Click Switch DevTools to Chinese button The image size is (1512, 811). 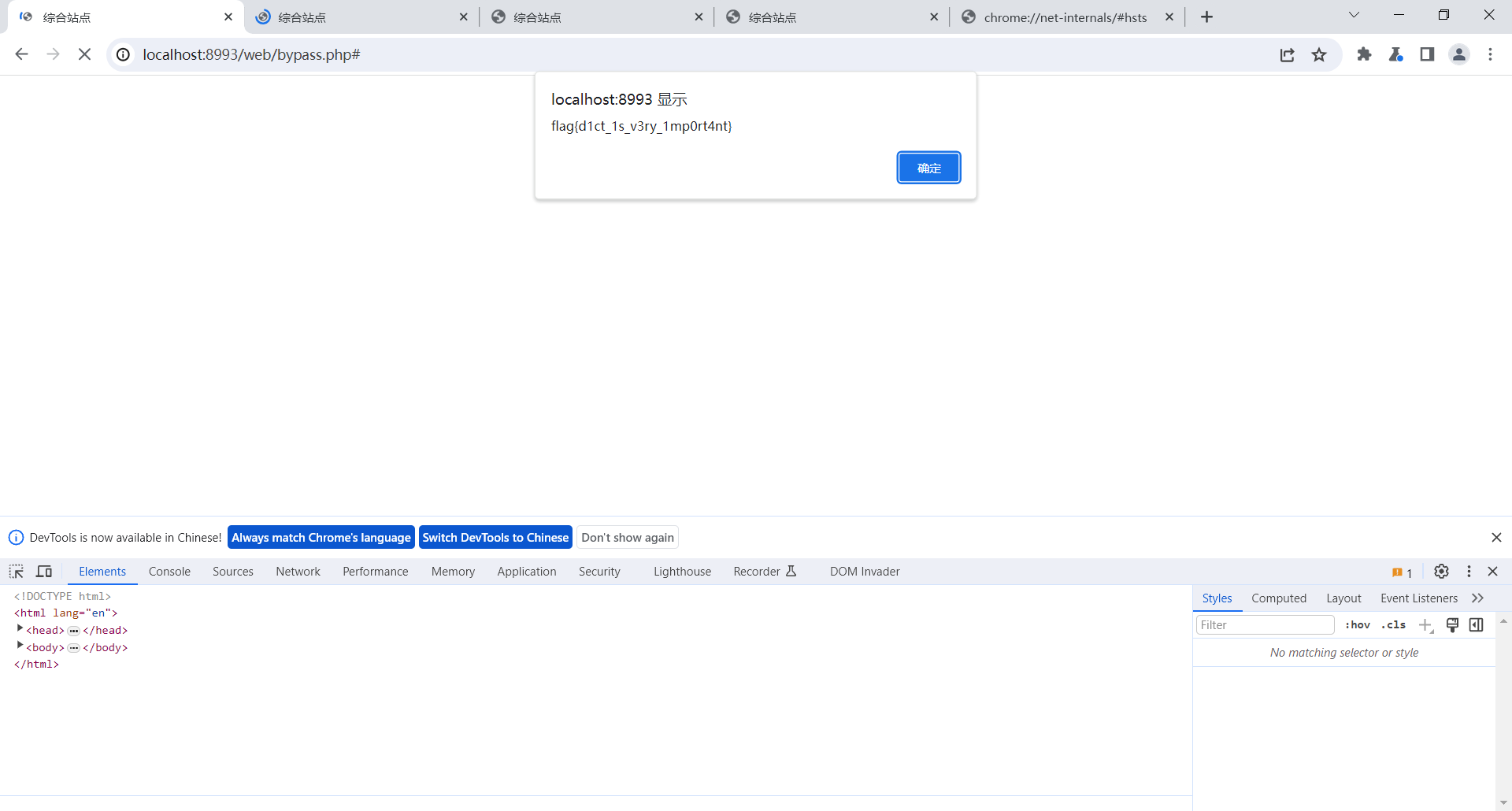click(495, 538)
